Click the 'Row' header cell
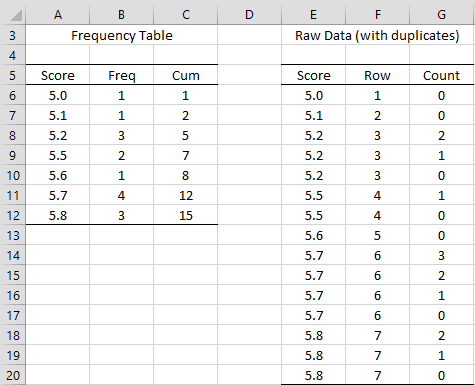This screenshot has width=475, height=385. (377, 75)
